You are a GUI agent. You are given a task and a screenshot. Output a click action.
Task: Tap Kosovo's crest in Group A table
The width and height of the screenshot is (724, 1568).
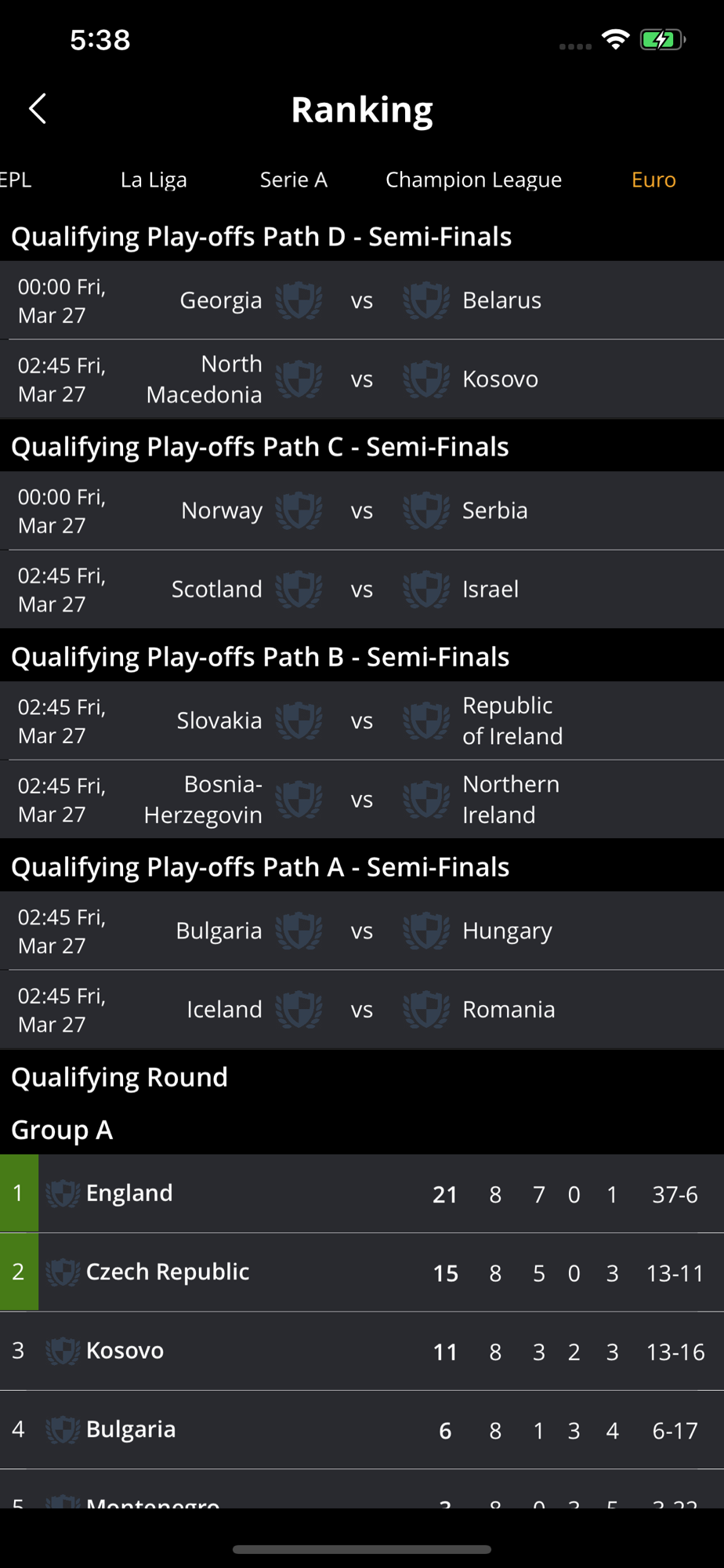63,1351
